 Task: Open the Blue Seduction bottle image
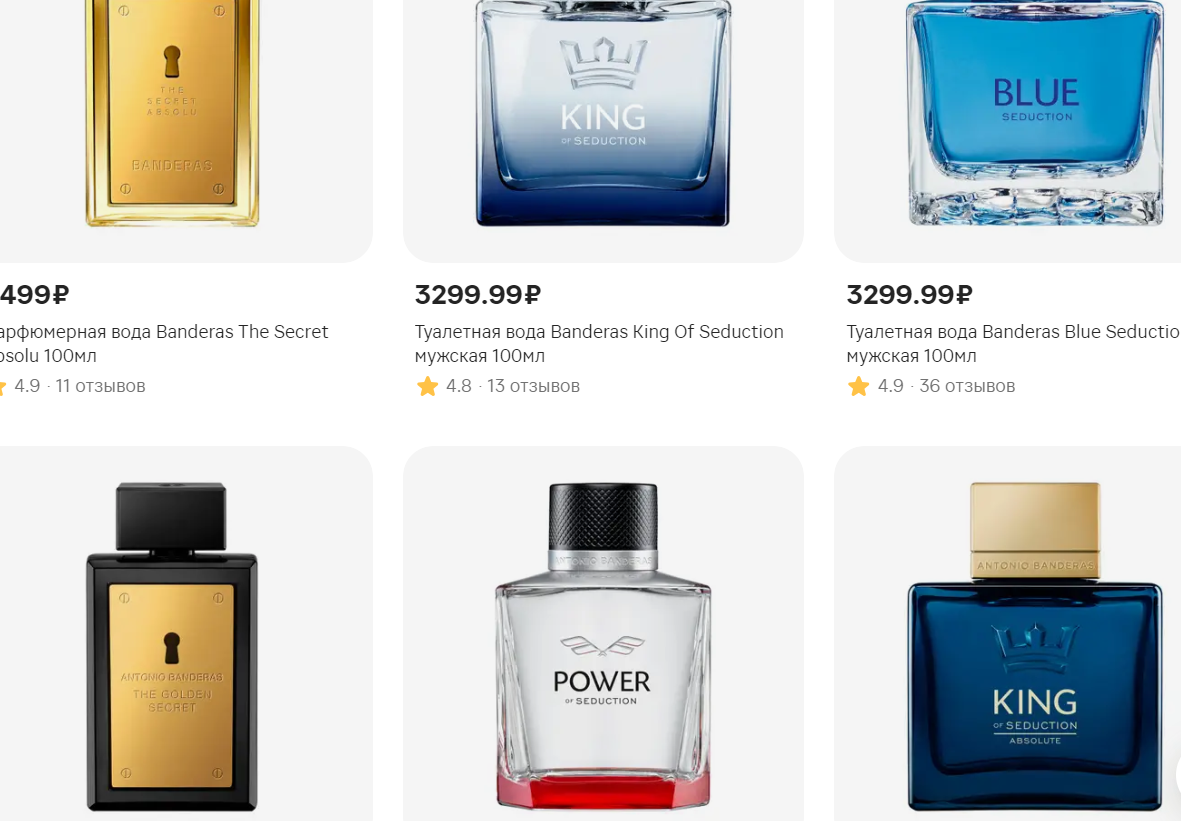[1035, 113]
